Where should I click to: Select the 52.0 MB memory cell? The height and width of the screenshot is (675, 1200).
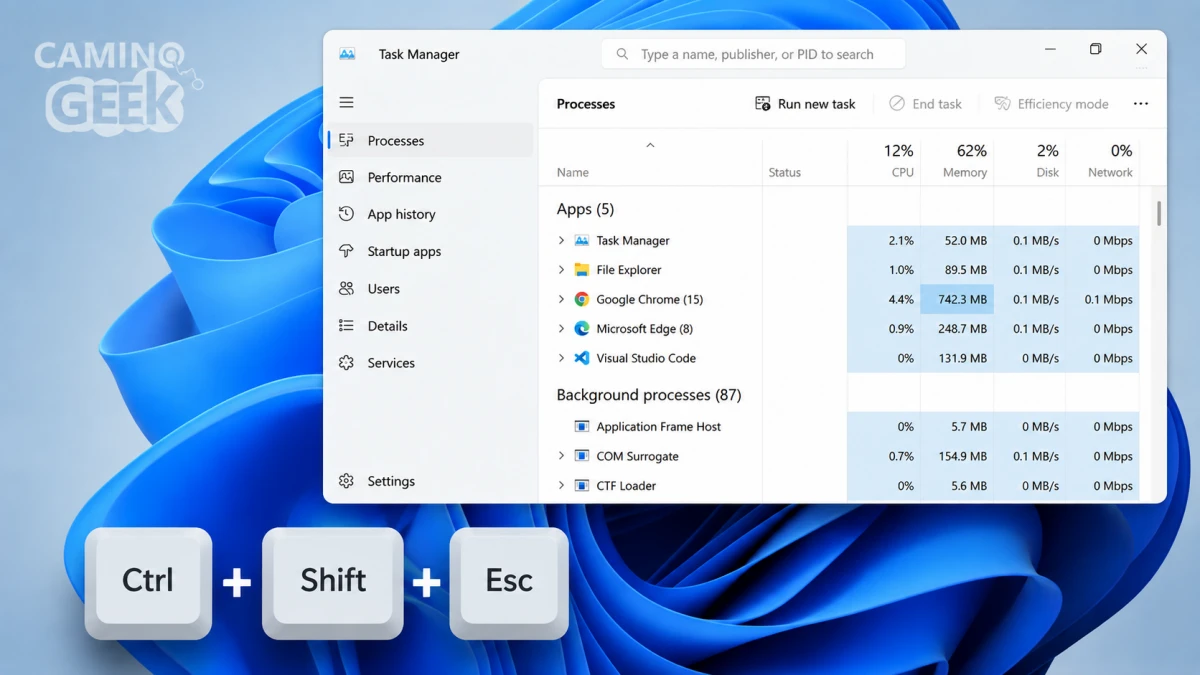pos(957,240)
